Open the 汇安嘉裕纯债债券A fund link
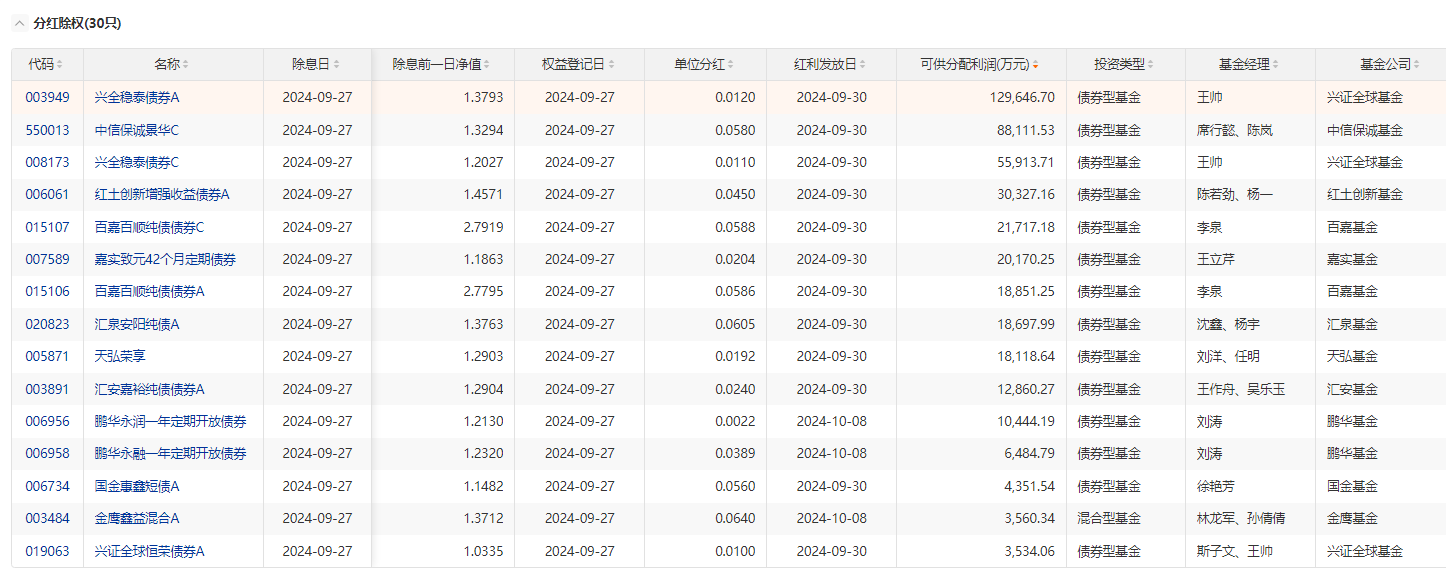The height and width of the screenshot is (568, 1446). [x=149, y=389]
